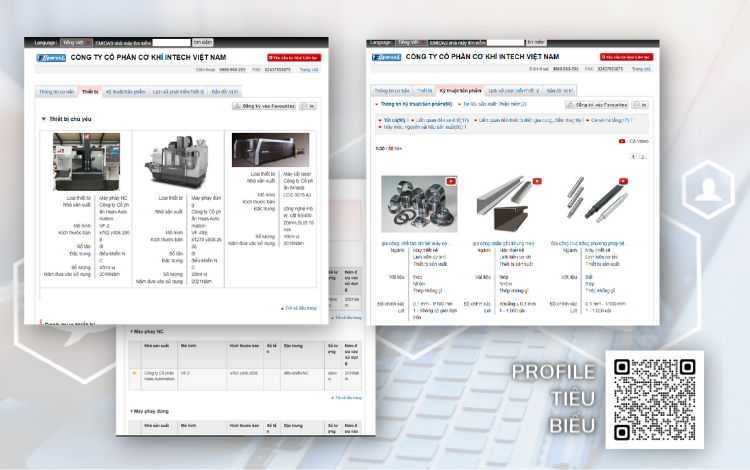Click 'Trở về đầu trang' link in left window

coord(301,308)
